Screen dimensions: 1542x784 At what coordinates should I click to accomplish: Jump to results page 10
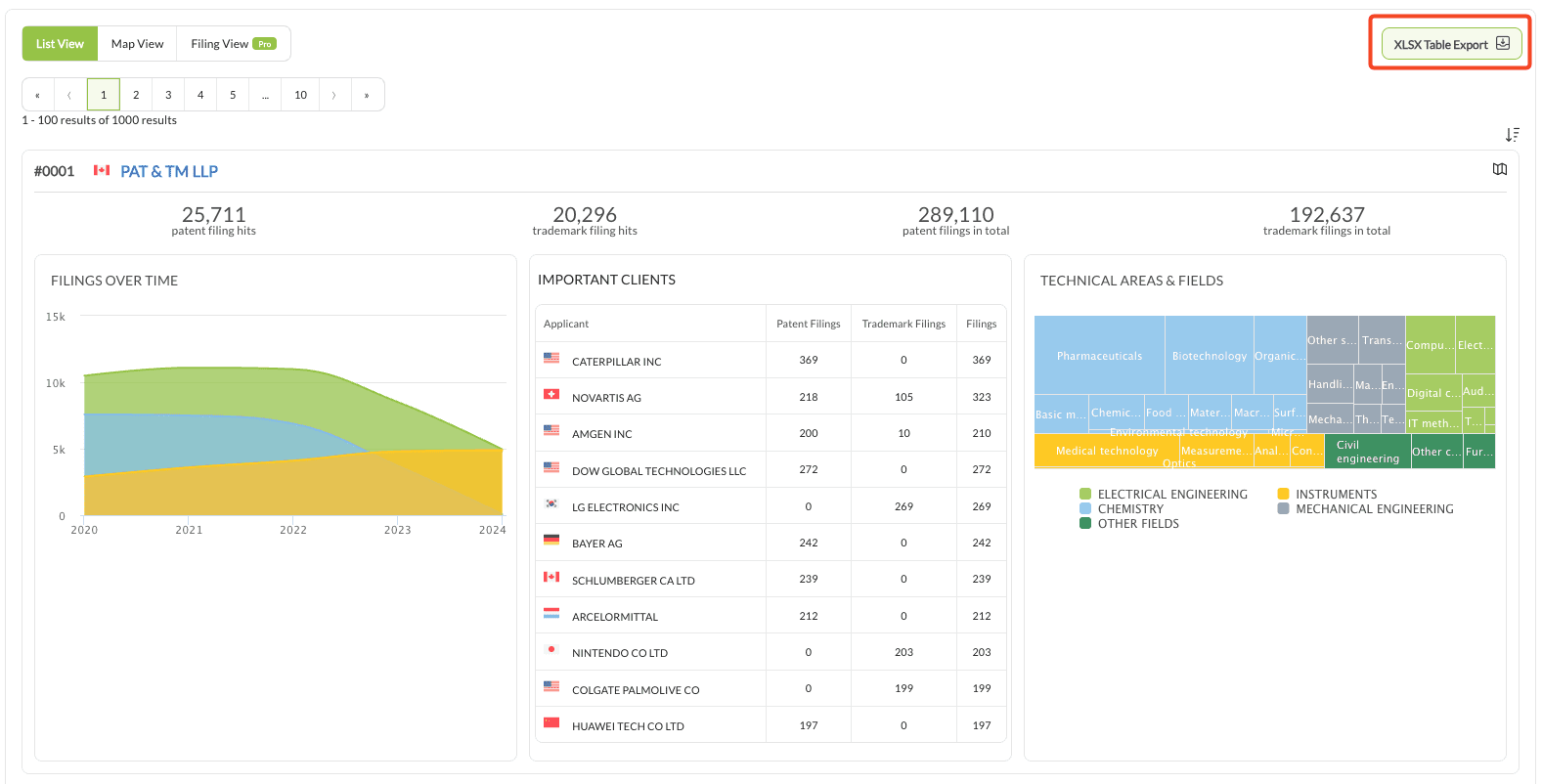[x=300, y=95]
